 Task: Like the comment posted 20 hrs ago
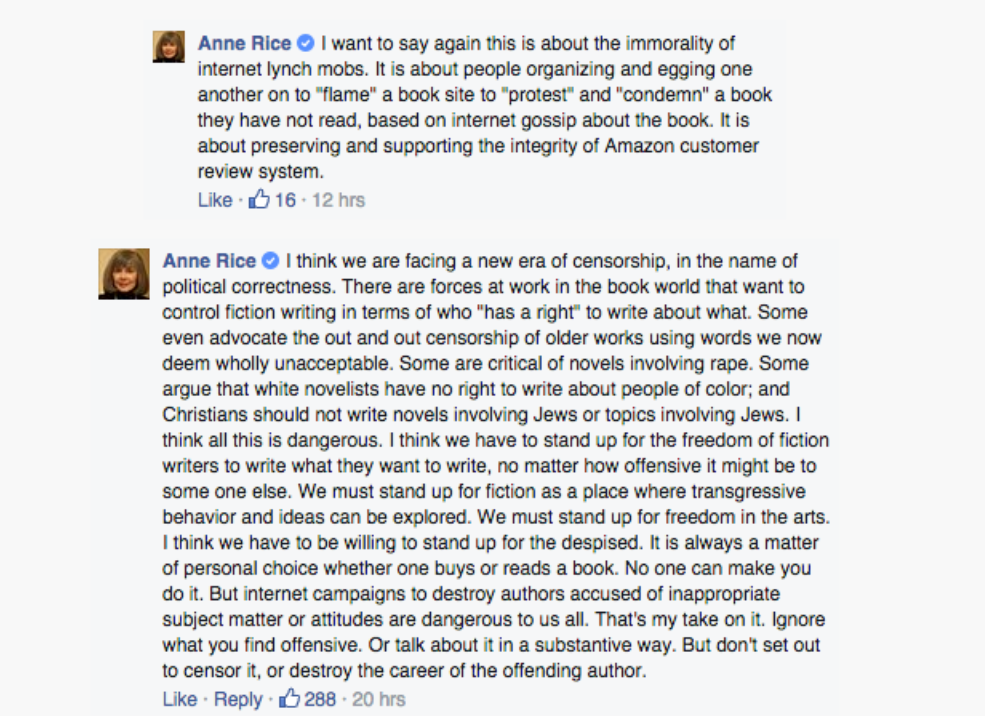coord(179,698)
